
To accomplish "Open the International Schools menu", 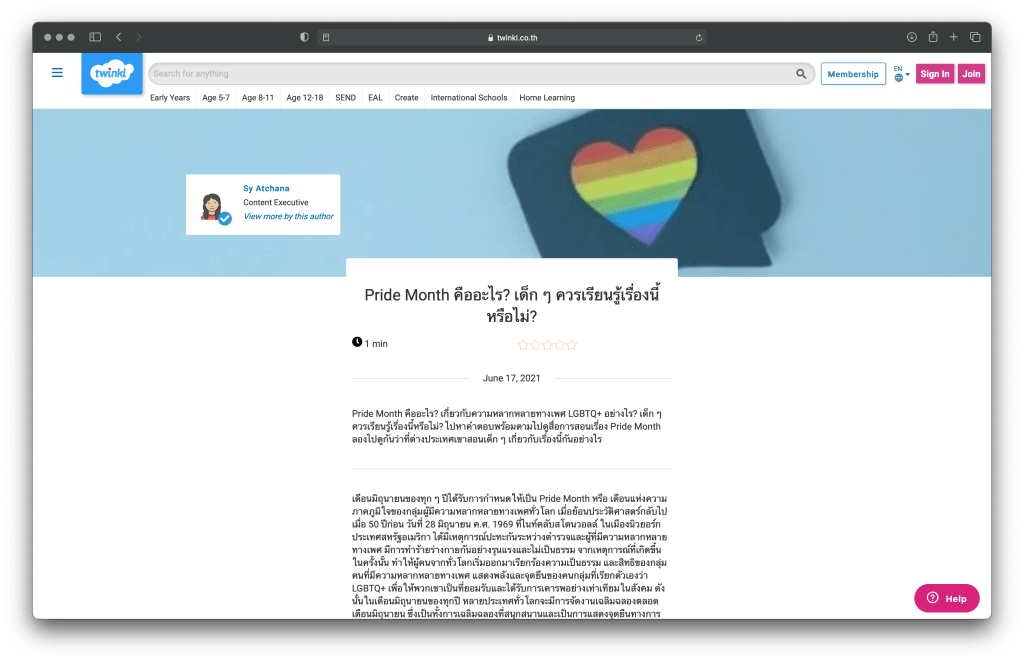I will [469, 98].
